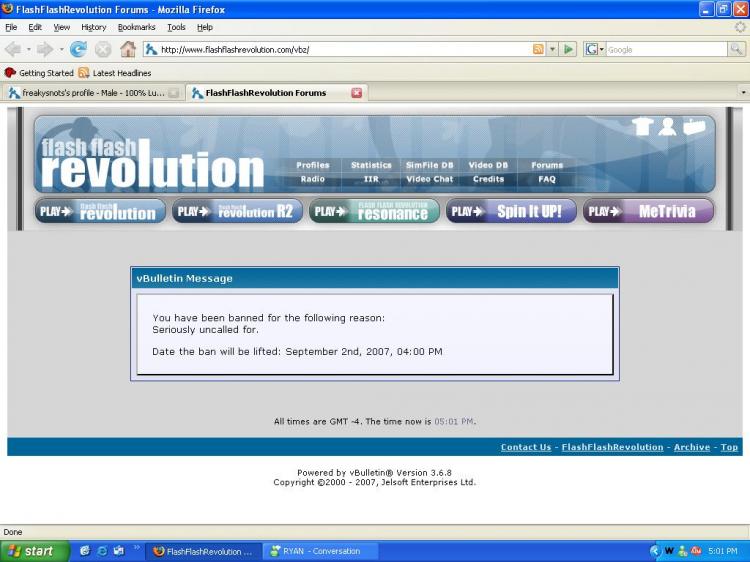
Task: Click the W icon in system tray
Action: coord(669,551)
